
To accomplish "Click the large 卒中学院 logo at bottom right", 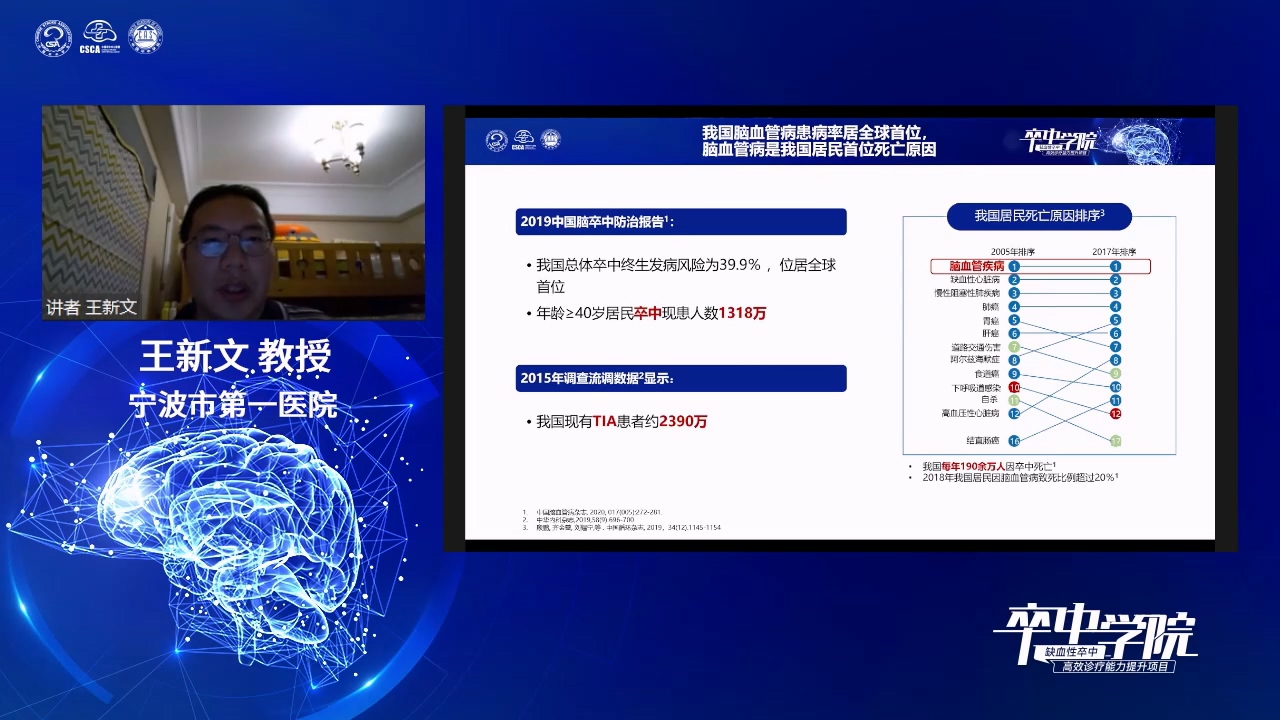I will [1096, 637].
